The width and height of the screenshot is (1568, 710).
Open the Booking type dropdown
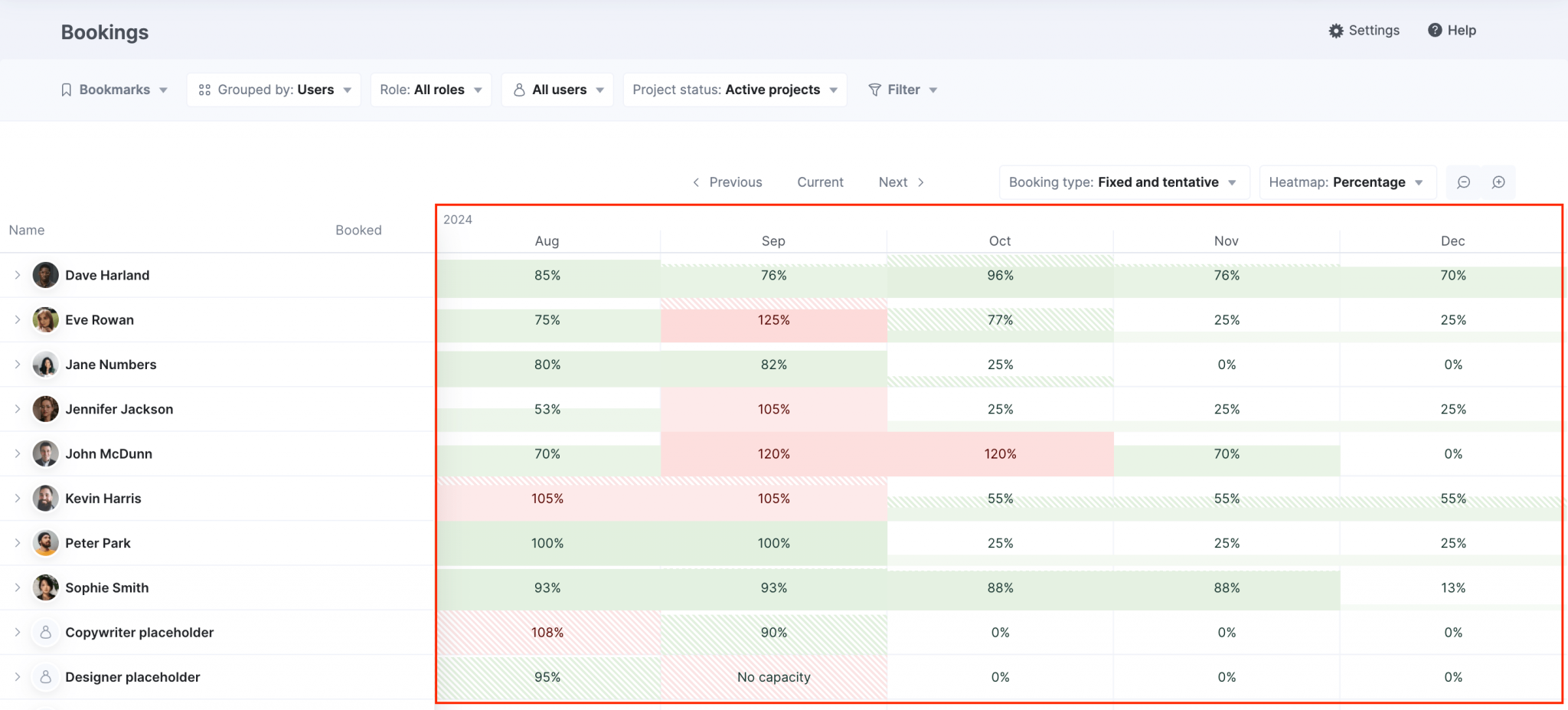1122,182
